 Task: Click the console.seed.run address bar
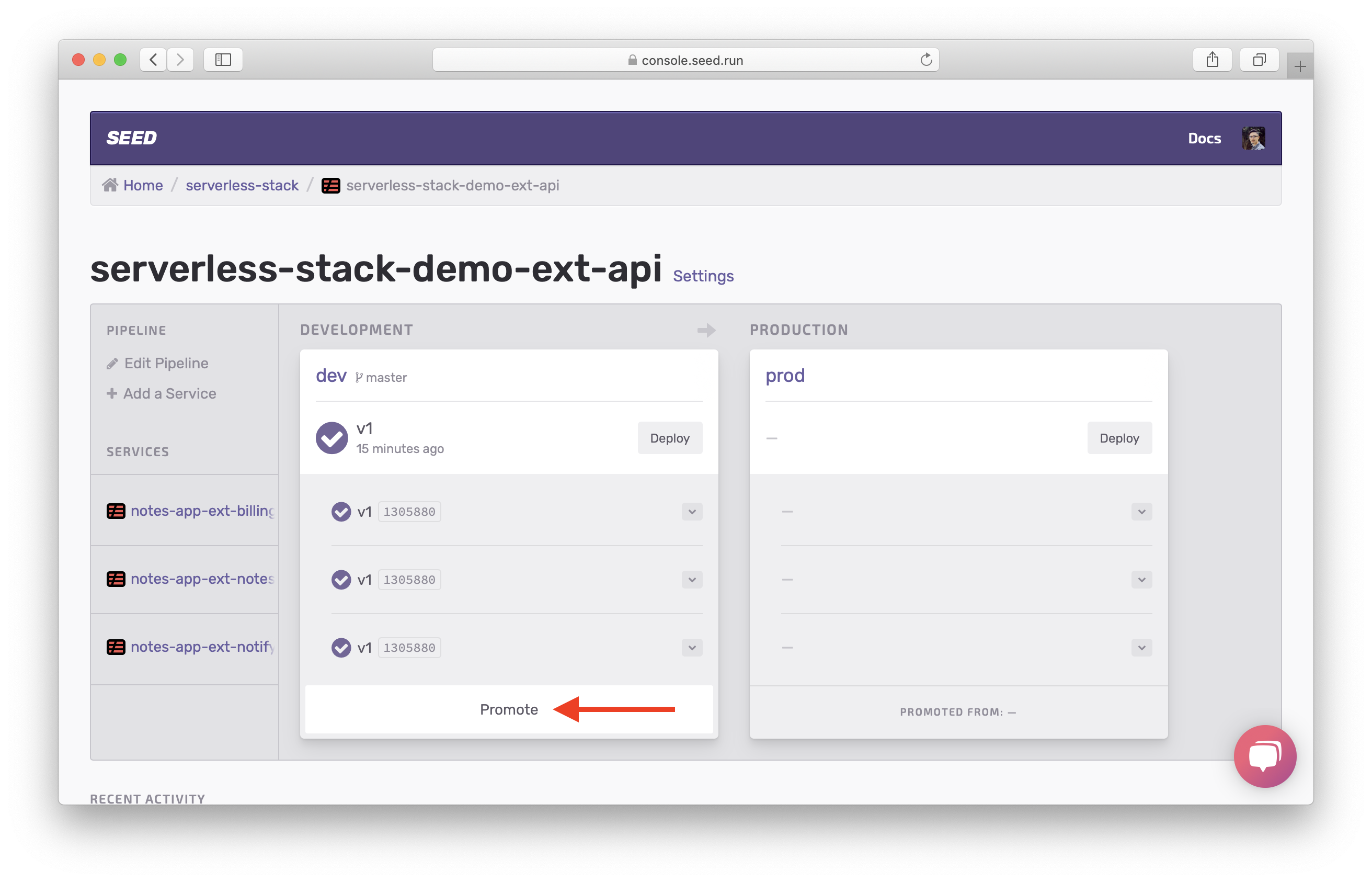coord(684,60)
